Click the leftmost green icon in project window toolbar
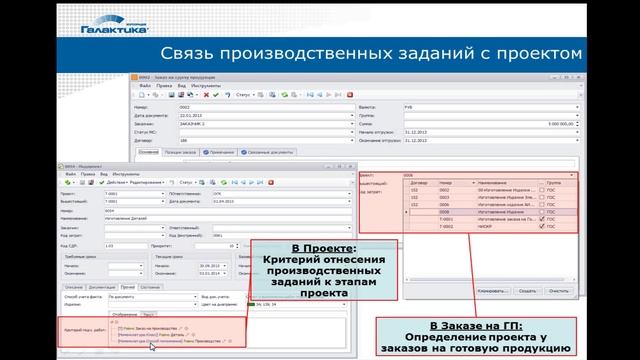This screenshot has height=360, width=640. [68, 182]
